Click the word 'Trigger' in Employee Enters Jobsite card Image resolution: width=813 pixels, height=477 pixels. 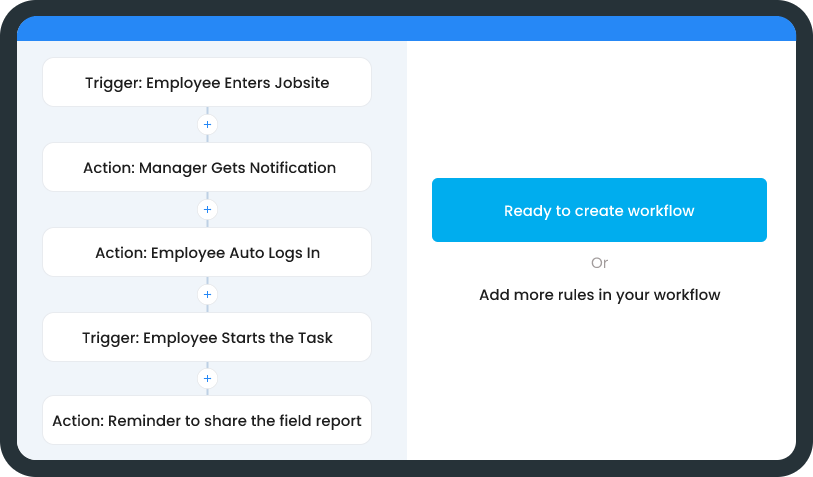point(112,82)
